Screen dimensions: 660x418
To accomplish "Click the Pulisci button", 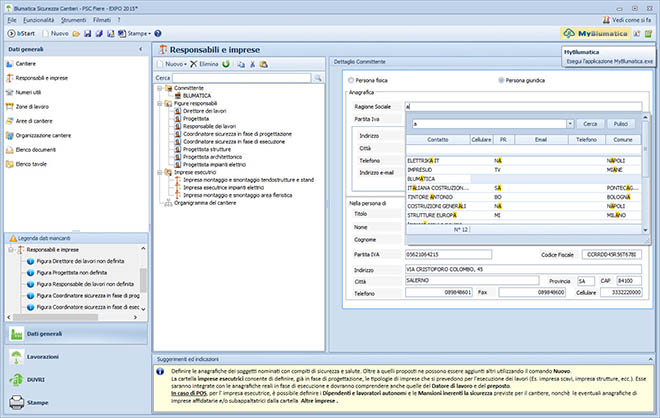I will (x=622, y=123).
